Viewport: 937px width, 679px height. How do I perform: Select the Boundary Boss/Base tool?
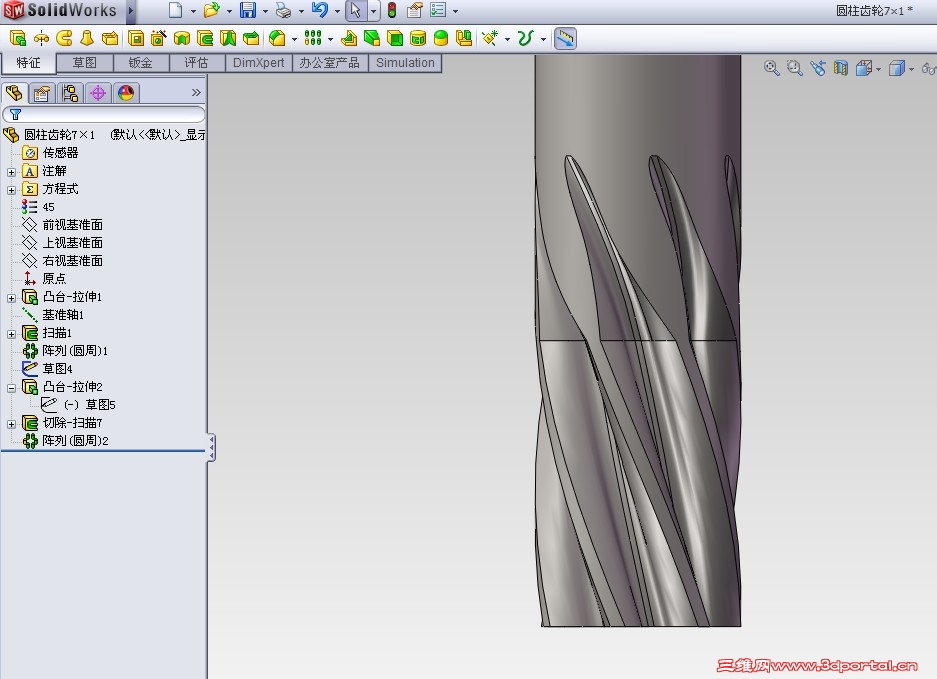click(110, 39)
